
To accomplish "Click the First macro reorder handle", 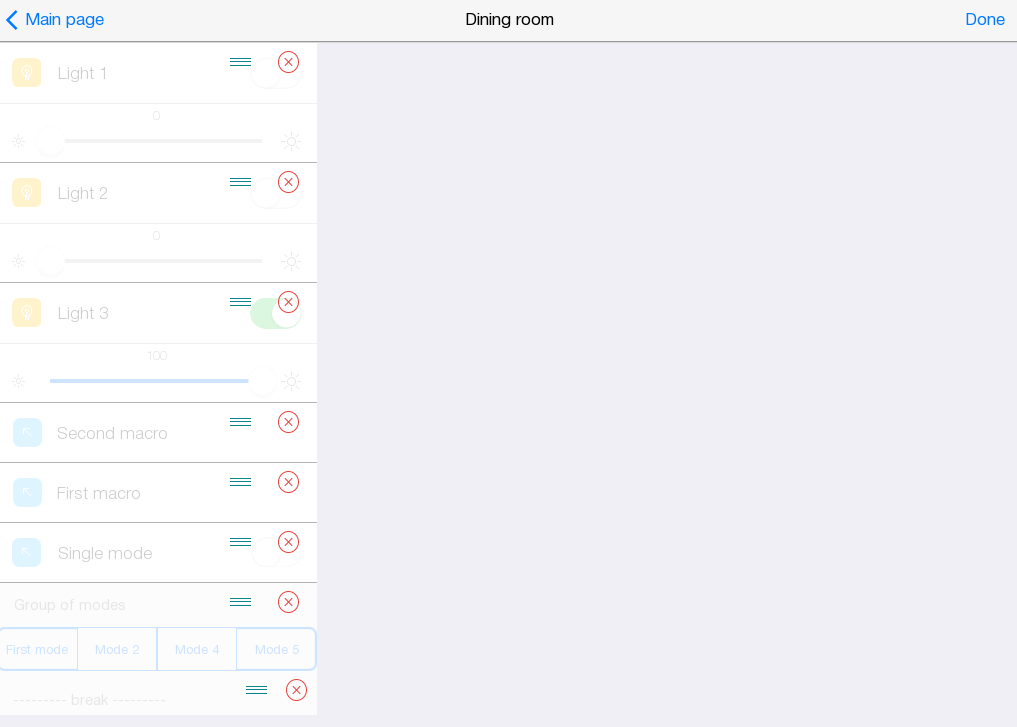I will (x=240, y=482).
